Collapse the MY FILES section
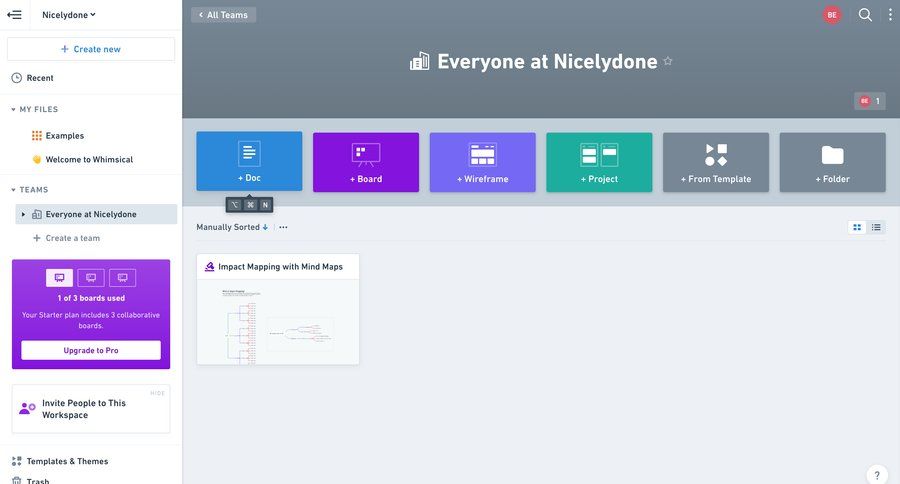 13,109
